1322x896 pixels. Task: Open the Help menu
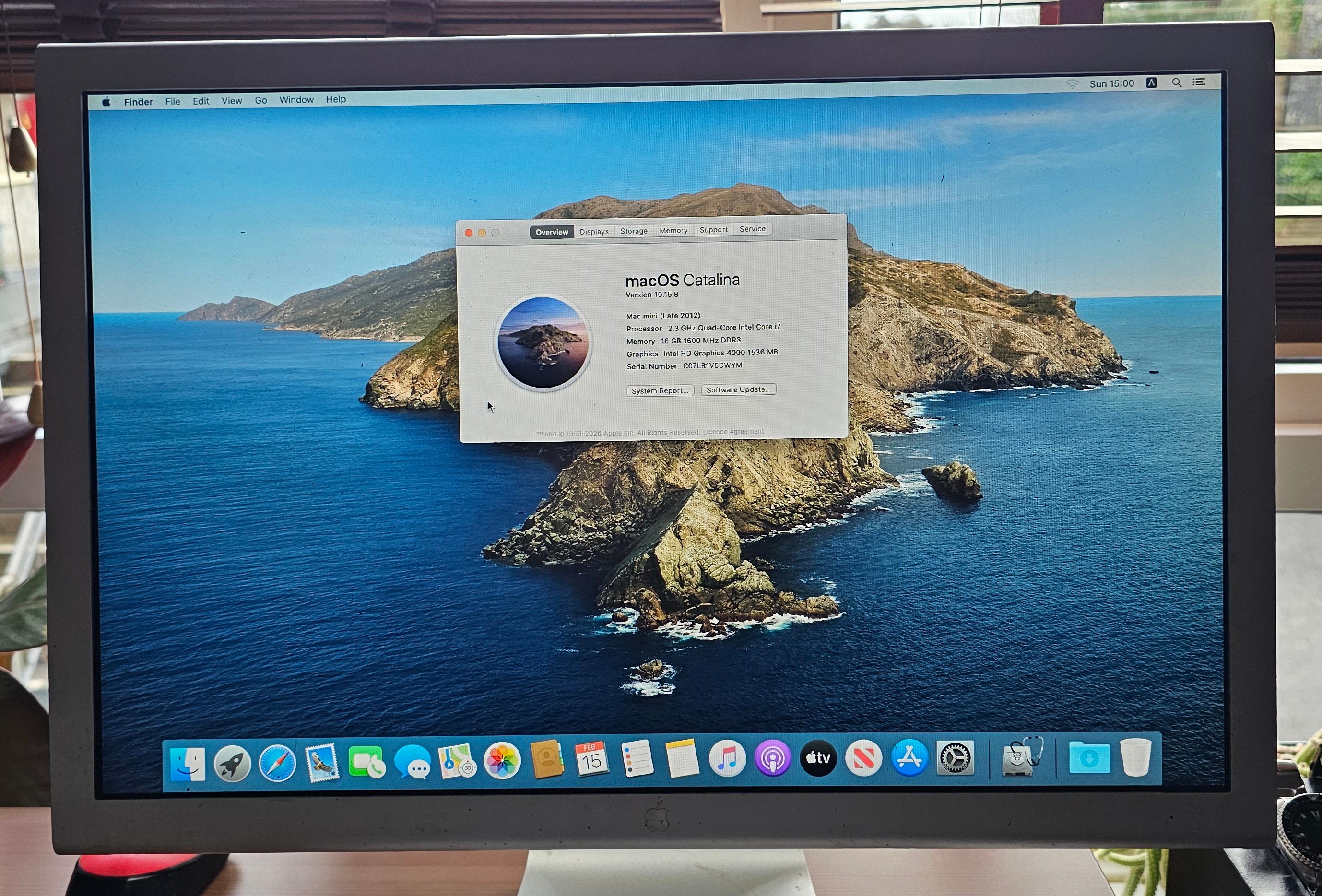click(x=336, y=99)
